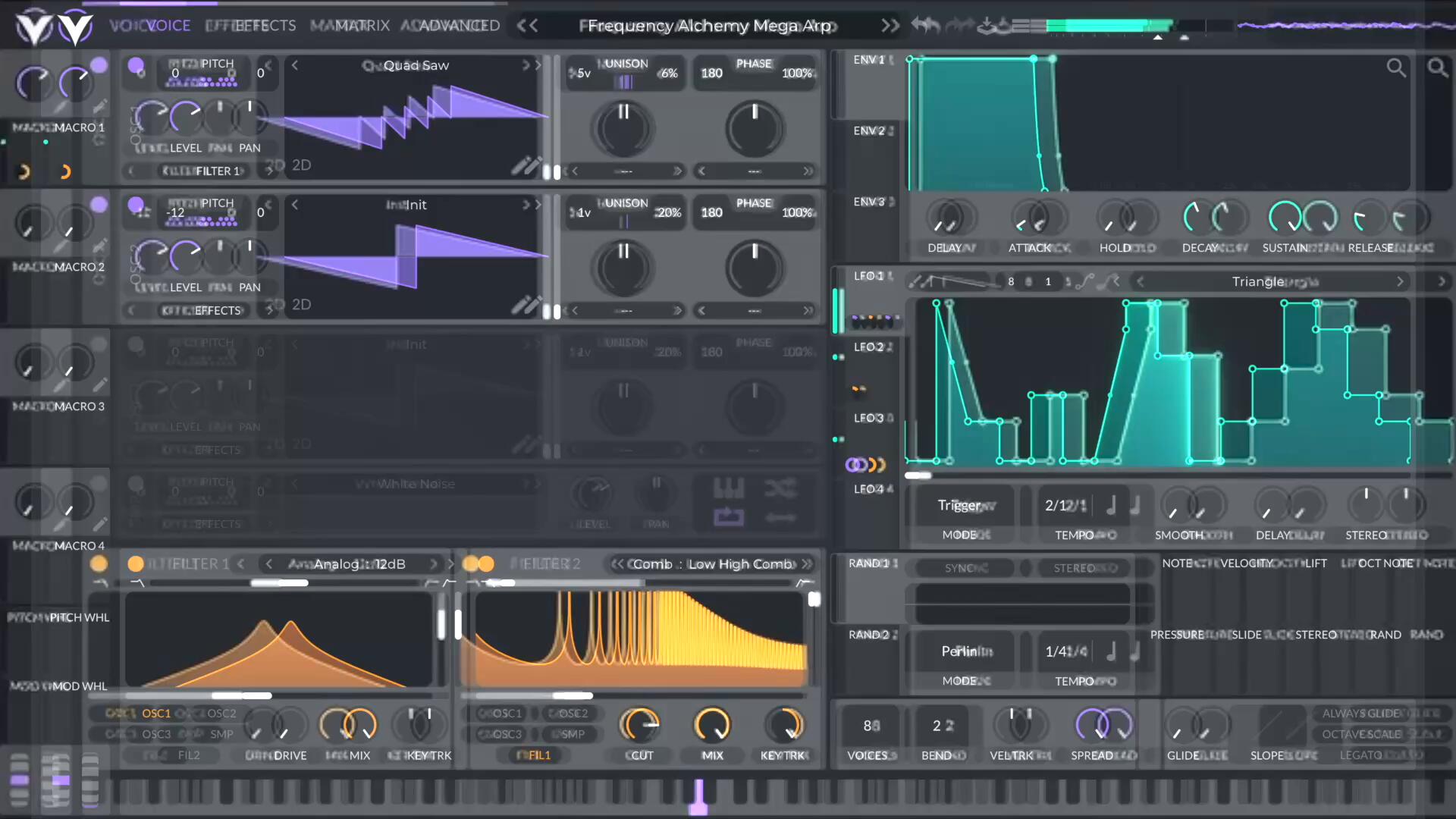Screen dimensions: 1456x819
Task: Select the LFO paint brush tool
Action: point(913,284)
